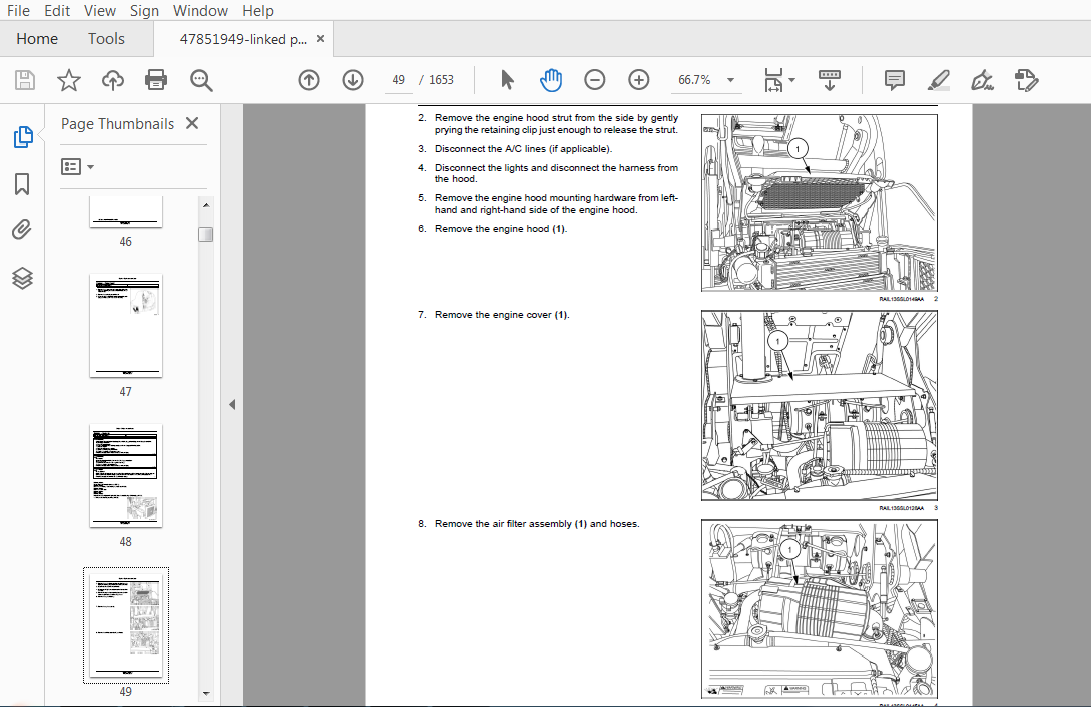Click thumbnail scrollbar down arrow

(x=205, y=693)
